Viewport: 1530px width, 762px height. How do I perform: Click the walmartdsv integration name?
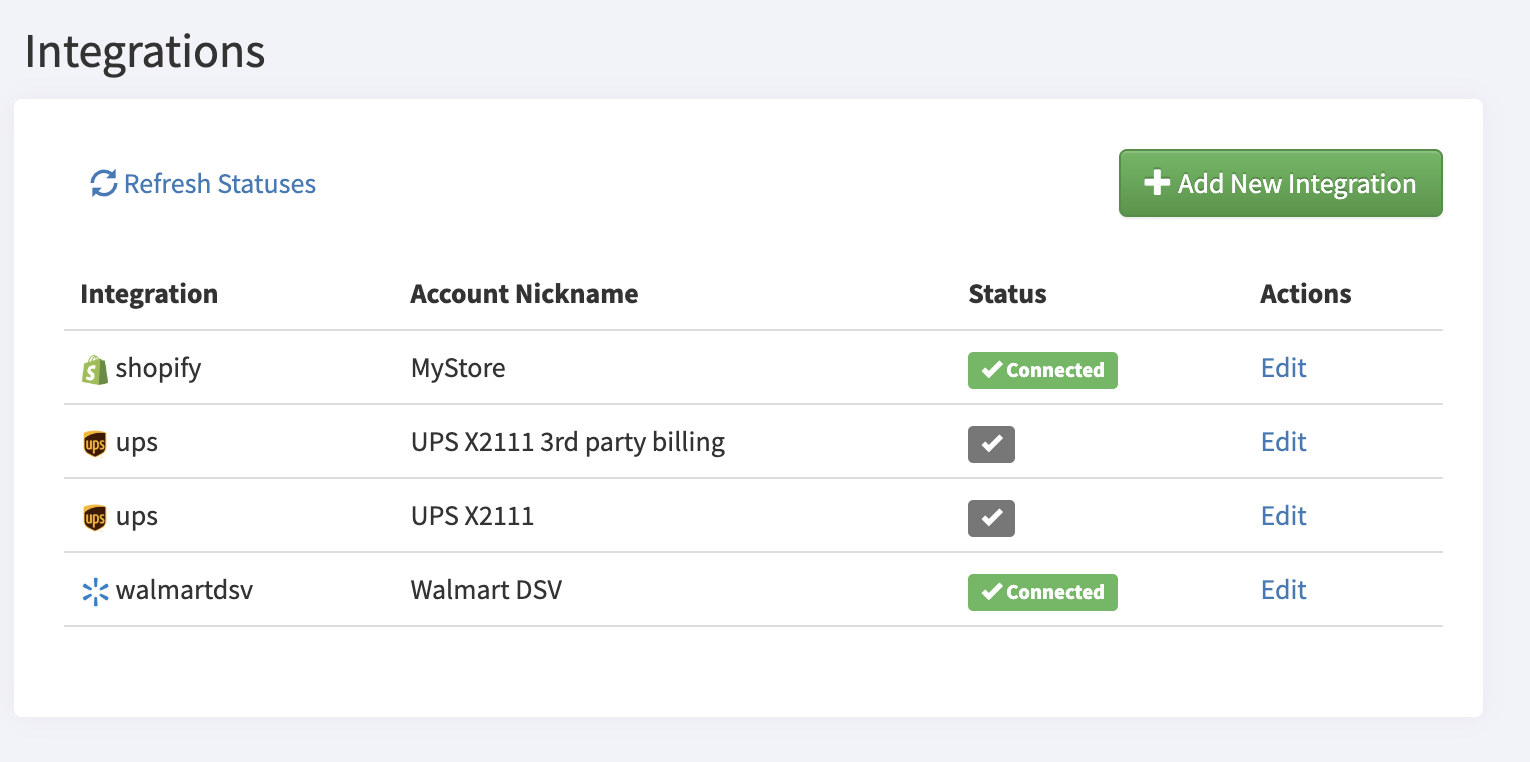184,590
